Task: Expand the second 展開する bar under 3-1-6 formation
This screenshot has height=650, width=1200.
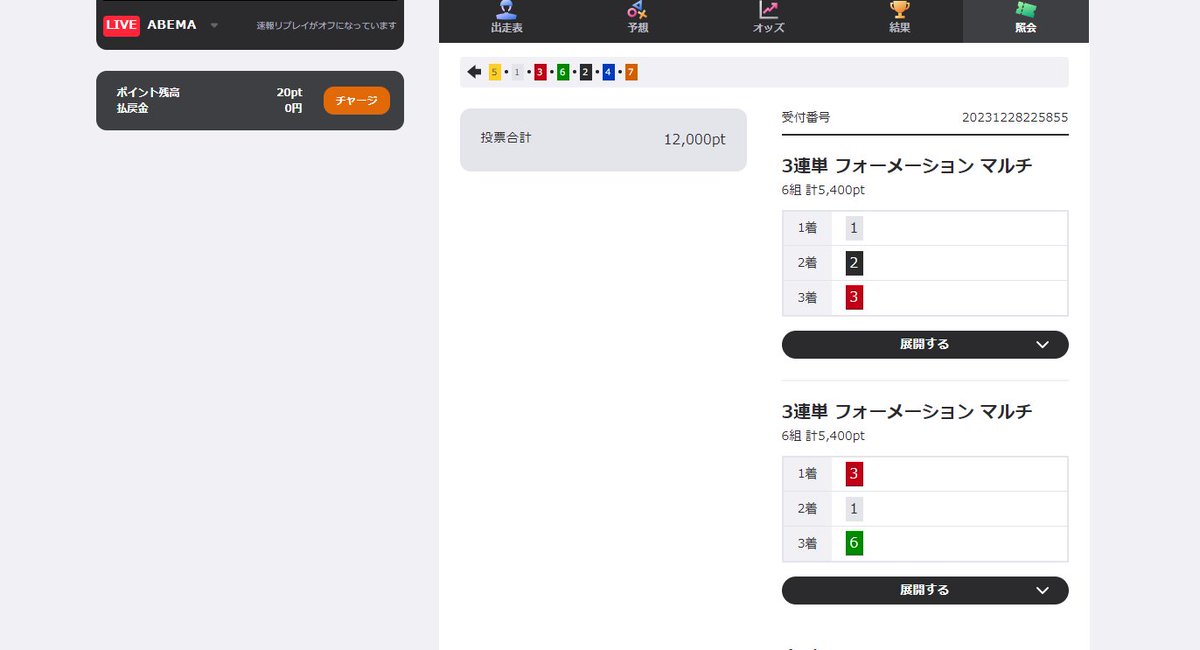Action: coord(925,590)
